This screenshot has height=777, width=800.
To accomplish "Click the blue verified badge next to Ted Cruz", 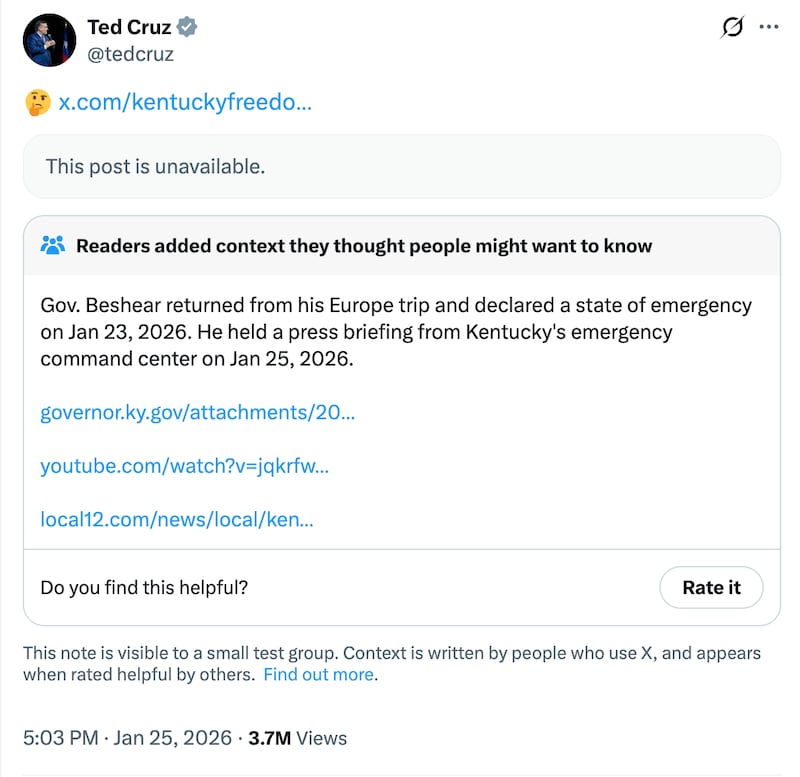I will 185,27.
